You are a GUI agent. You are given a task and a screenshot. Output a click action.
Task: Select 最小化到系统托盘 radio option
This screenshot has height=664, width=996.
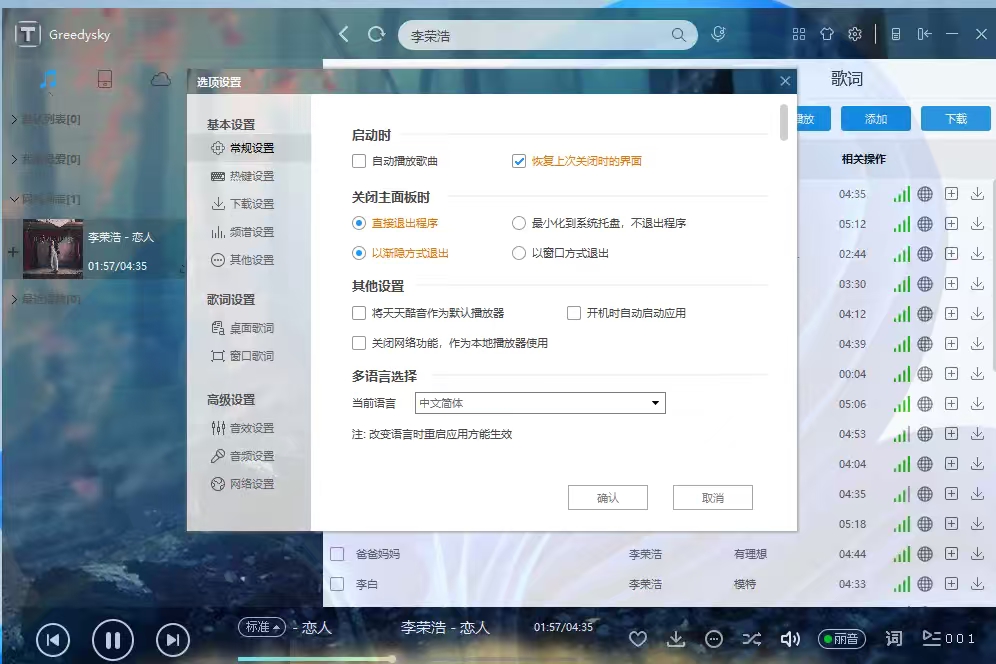click(x=519, y=223)
